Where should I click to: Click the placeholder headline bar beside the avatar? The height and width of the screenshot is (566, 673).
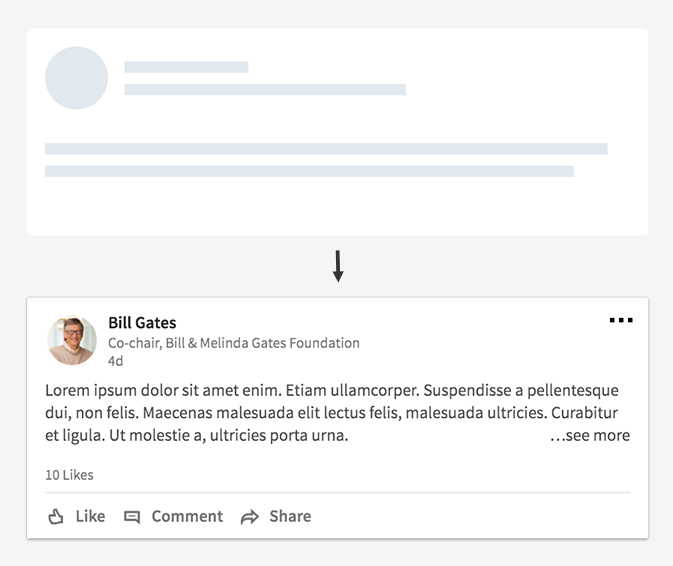click(265, 90)
